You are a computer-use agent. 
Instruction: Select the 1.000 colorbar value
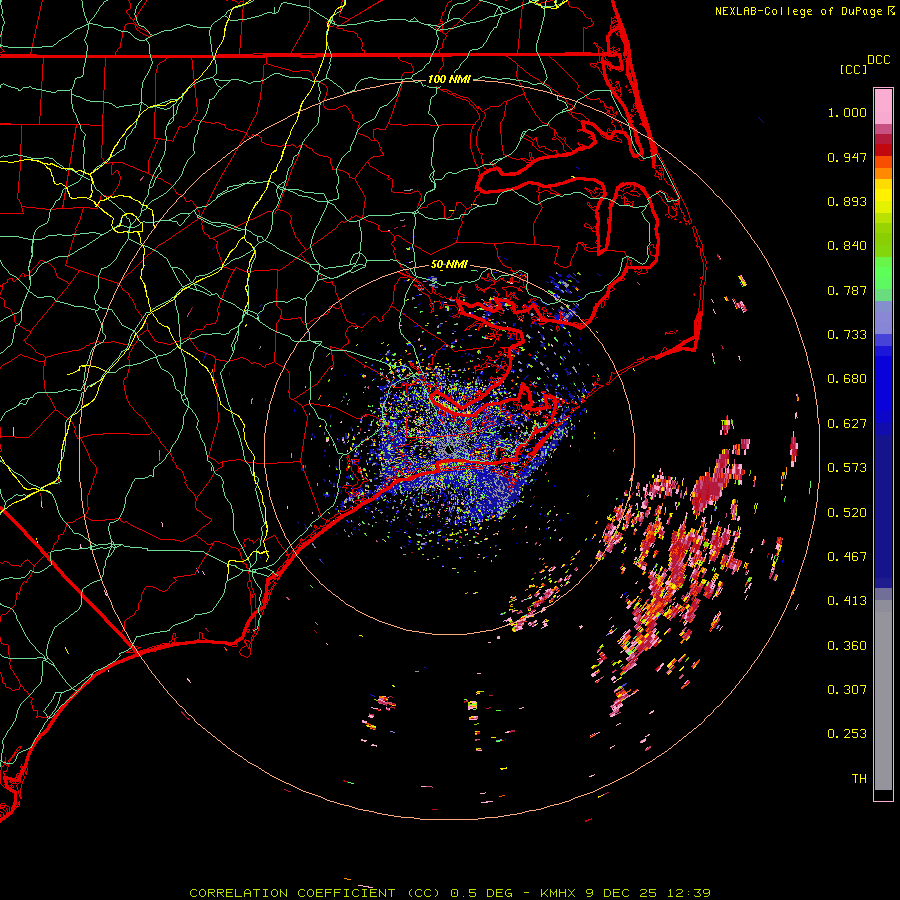[x=847, y=112]
